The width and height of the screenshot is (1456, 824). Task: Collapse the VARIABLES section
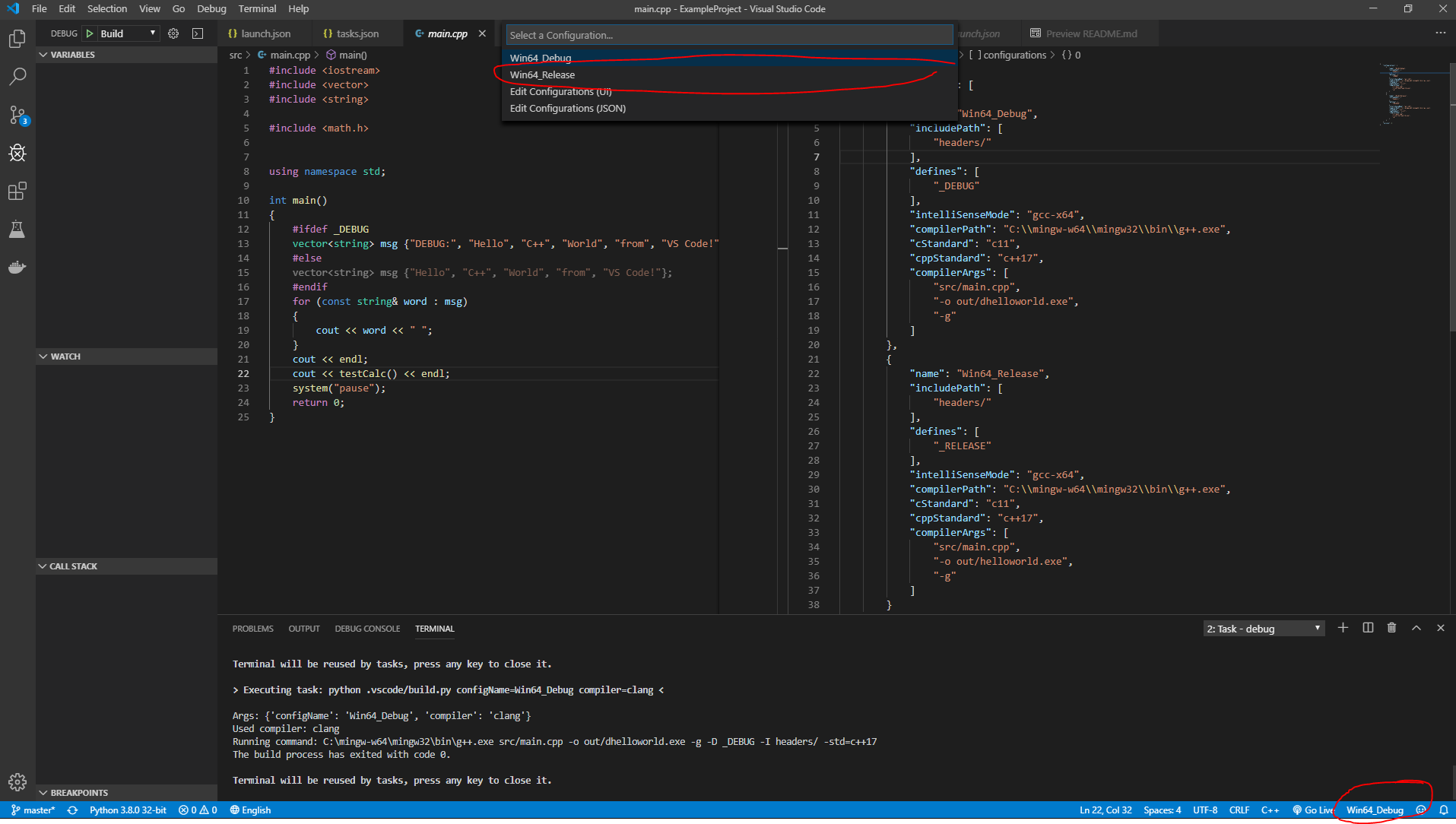click(x=126, y=55)
